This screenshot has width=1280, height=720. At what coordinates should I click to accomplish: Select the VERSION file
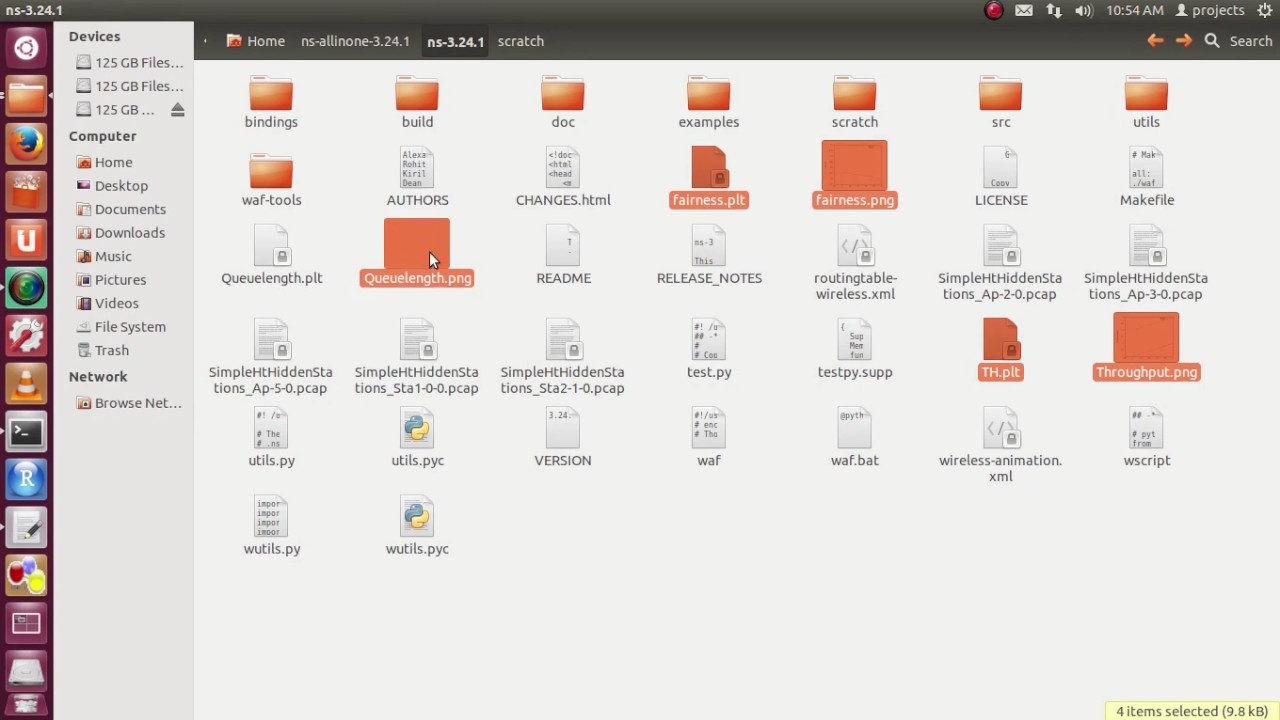point(563,438)
